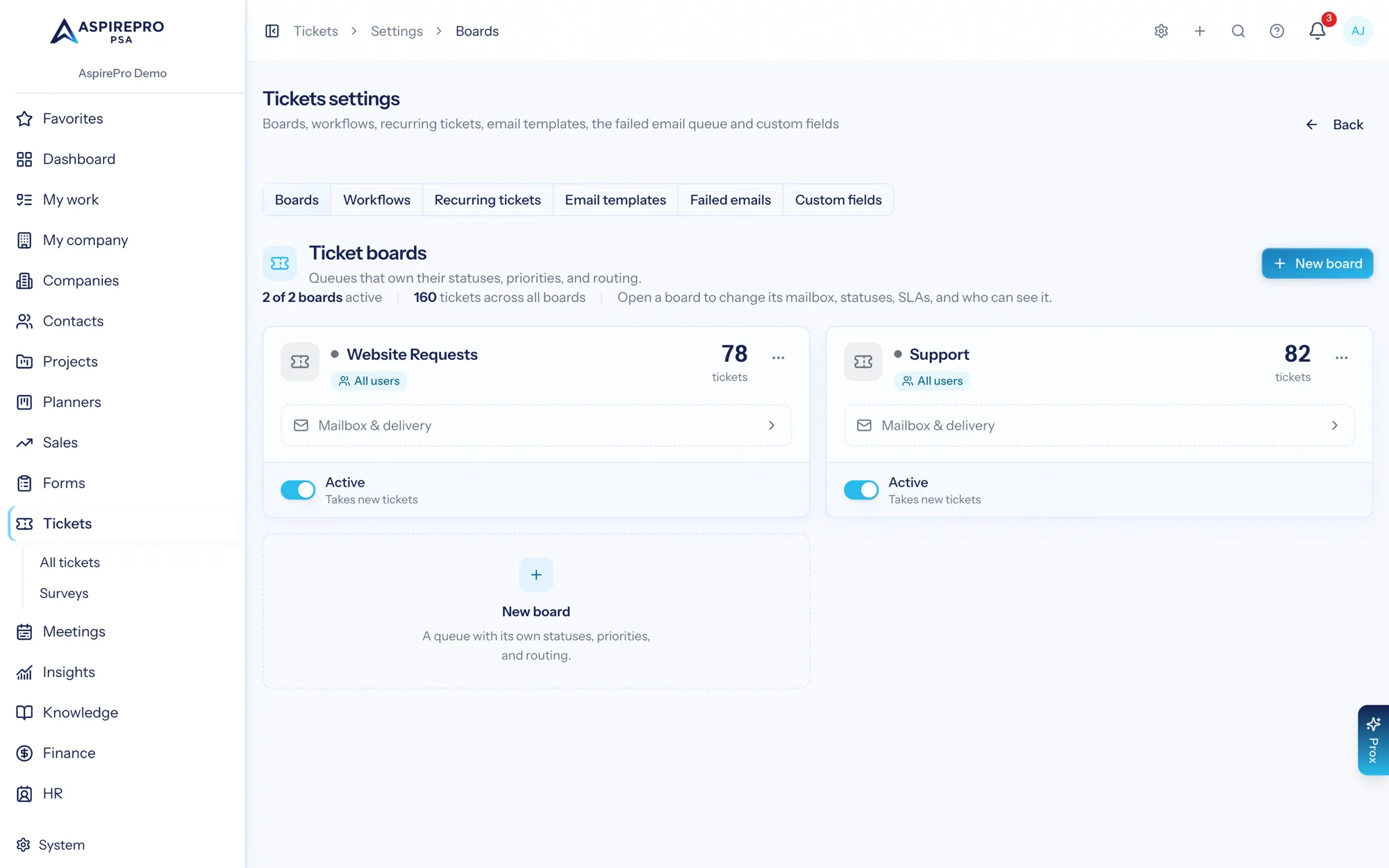The image size is (1389, 868).
Task: Click the plus quick-add icon in top bar
Action: (1199, 31)
